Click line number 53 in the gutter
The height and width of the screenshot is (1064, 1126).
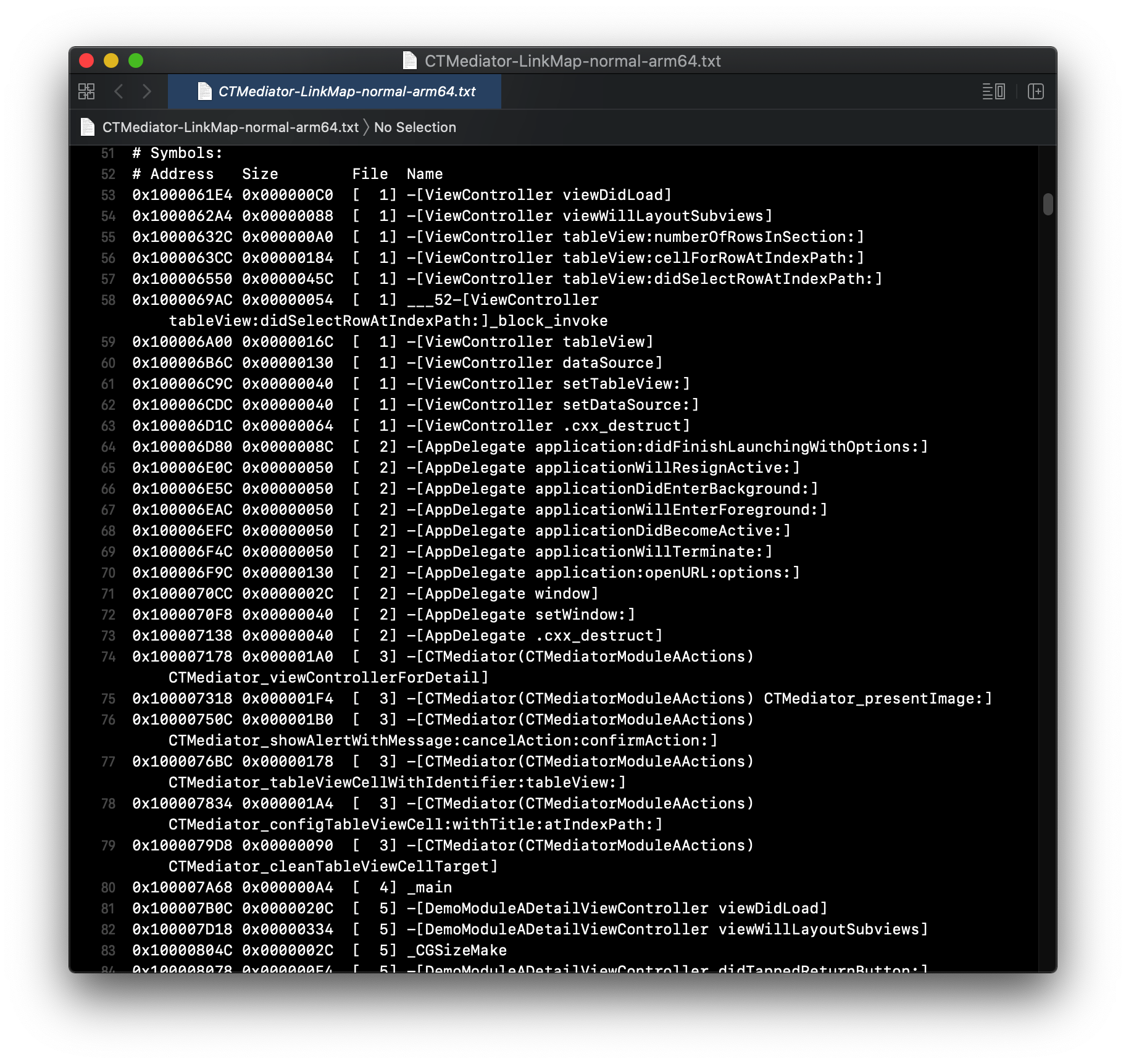coord(108,195)
